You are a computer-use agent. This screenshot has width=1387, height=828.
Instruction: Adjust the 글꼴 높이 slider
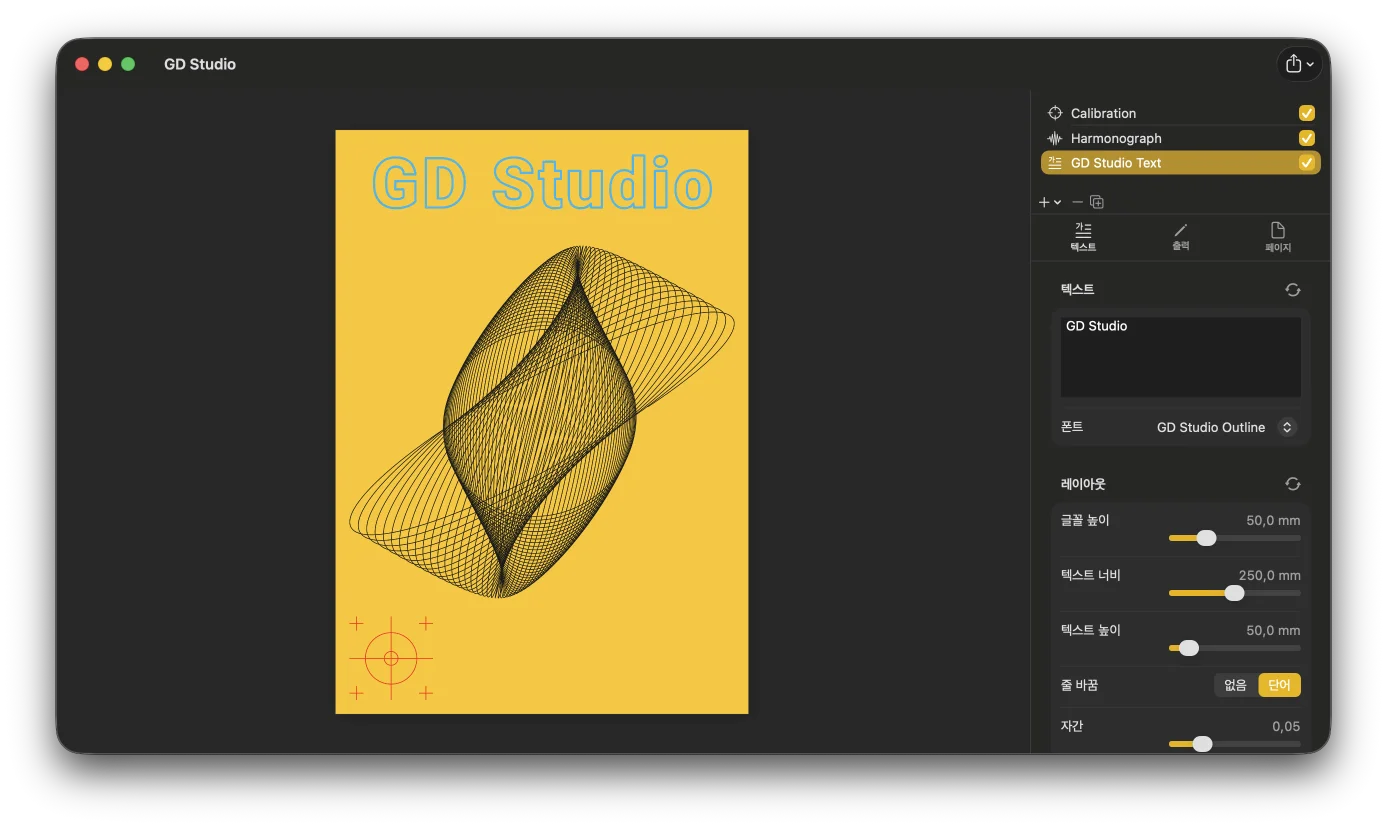(1207, 538)
